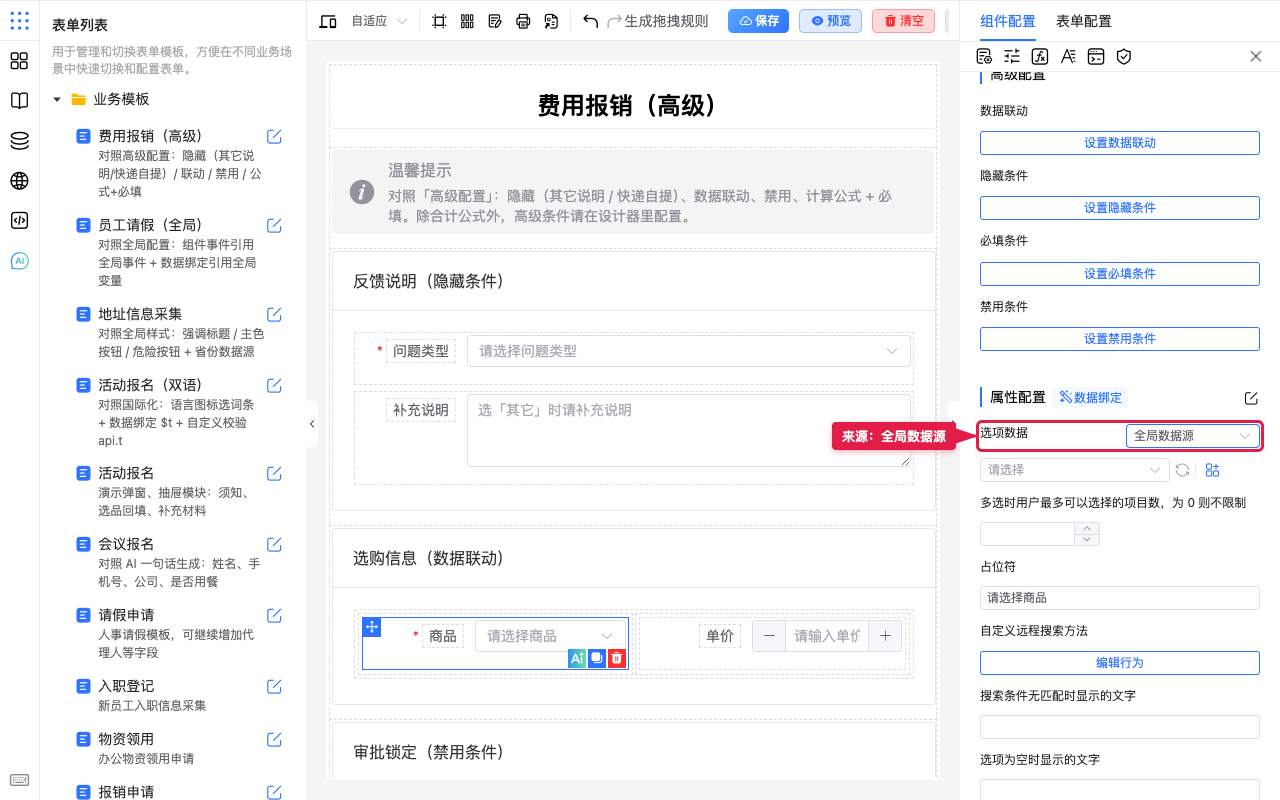This screenshot has width=1280, height=800.
Task: Open the database icon in left rail
Action: click(19, 141)
